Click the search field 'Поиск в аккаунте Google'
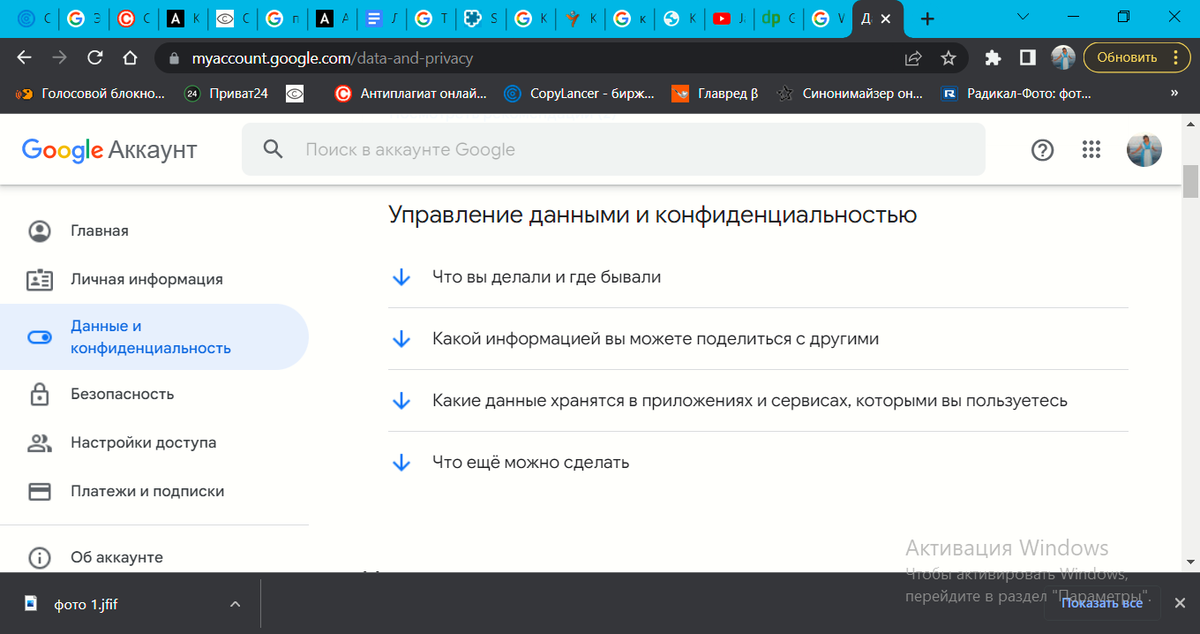 point(613,150)
